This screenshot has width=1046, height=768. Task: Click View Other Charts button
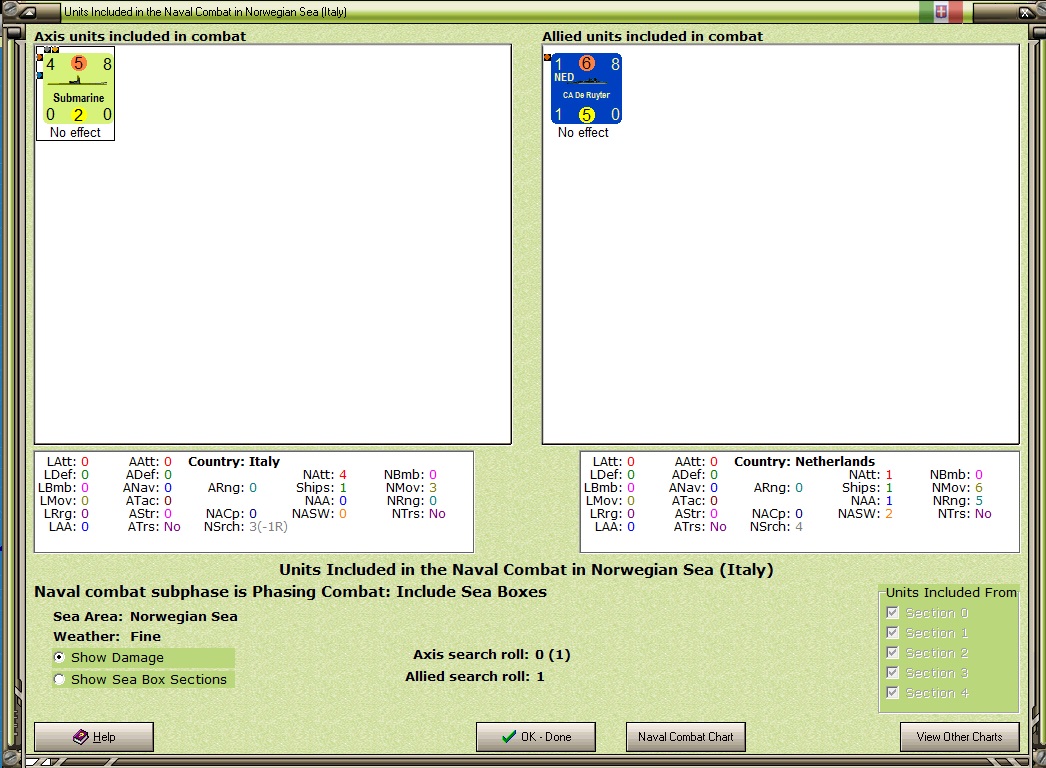tap(959, 737)
